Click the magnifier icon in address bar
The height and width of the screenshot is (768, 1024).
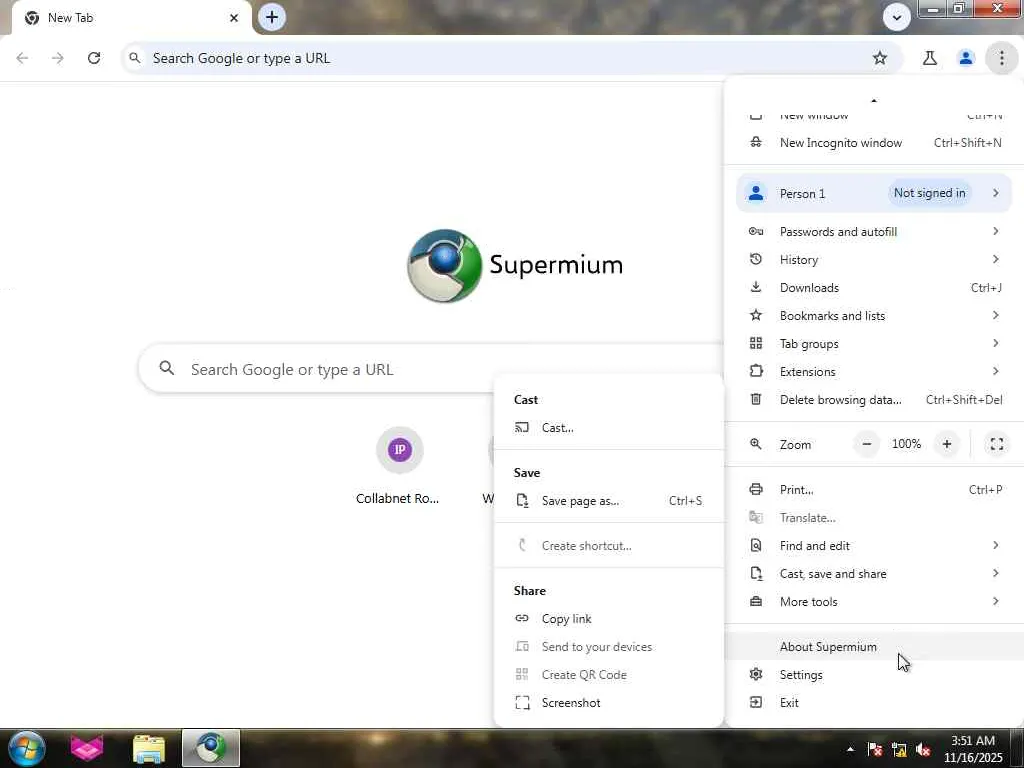click(135, 58)
